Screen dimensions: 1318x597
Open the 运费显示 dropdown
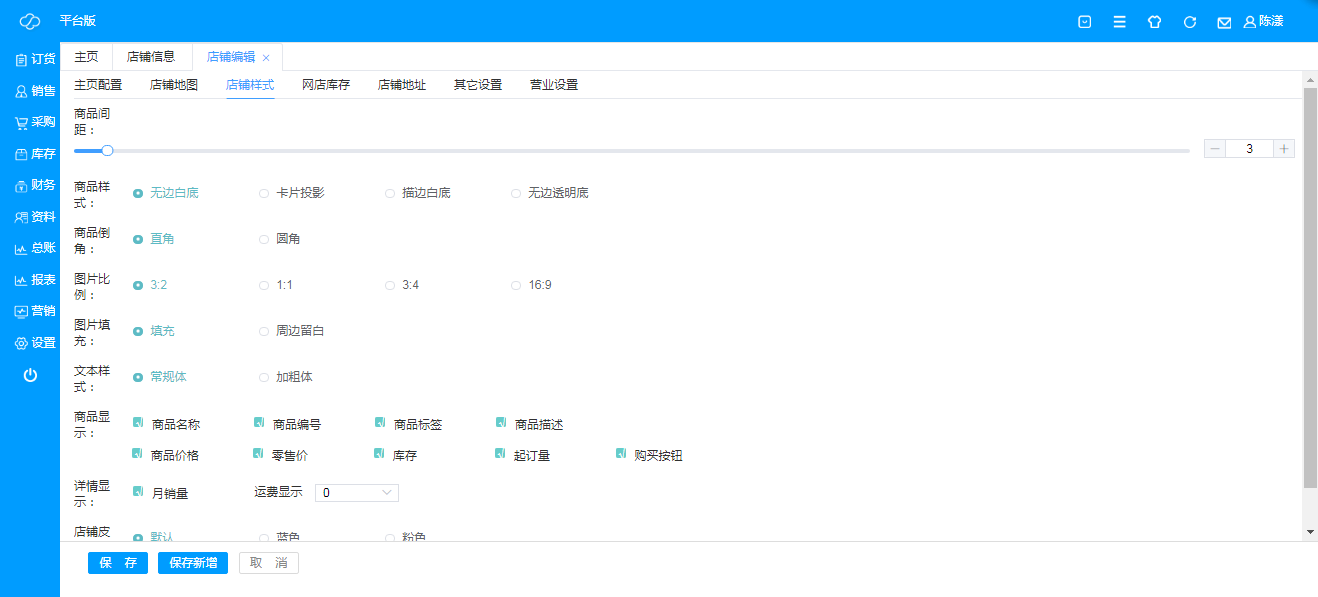tap(357, 493)
